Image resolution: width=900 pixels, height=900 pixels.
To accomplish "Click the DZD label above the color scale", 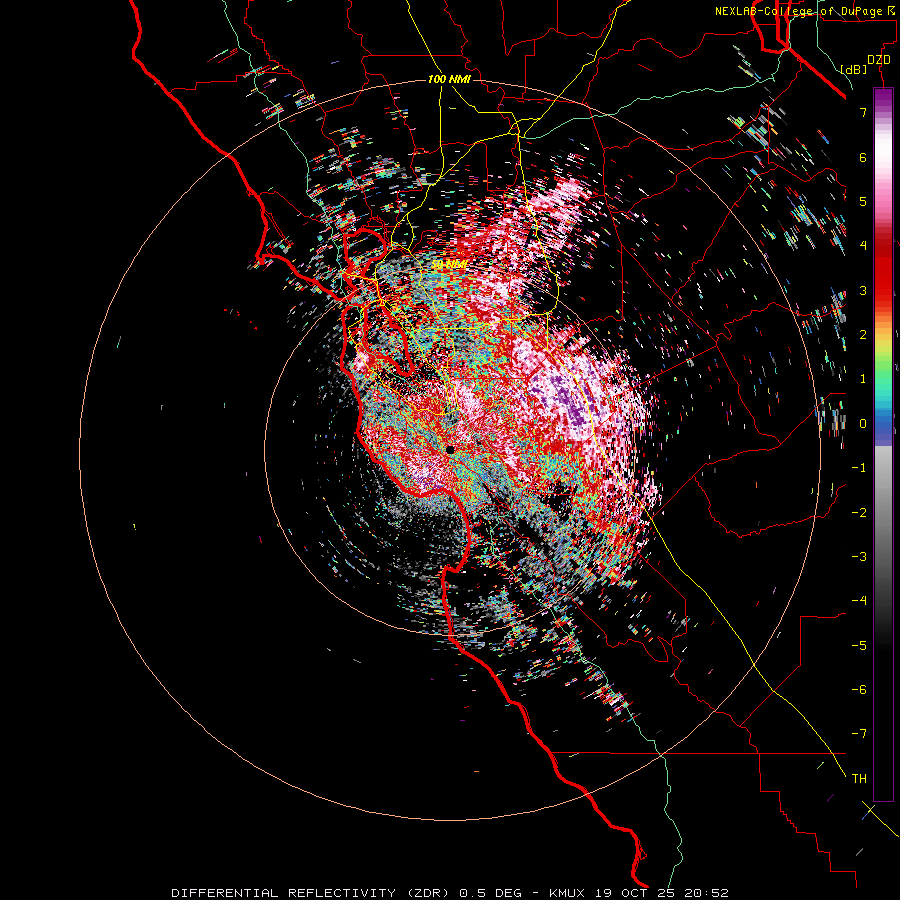I will coord(879,60).
